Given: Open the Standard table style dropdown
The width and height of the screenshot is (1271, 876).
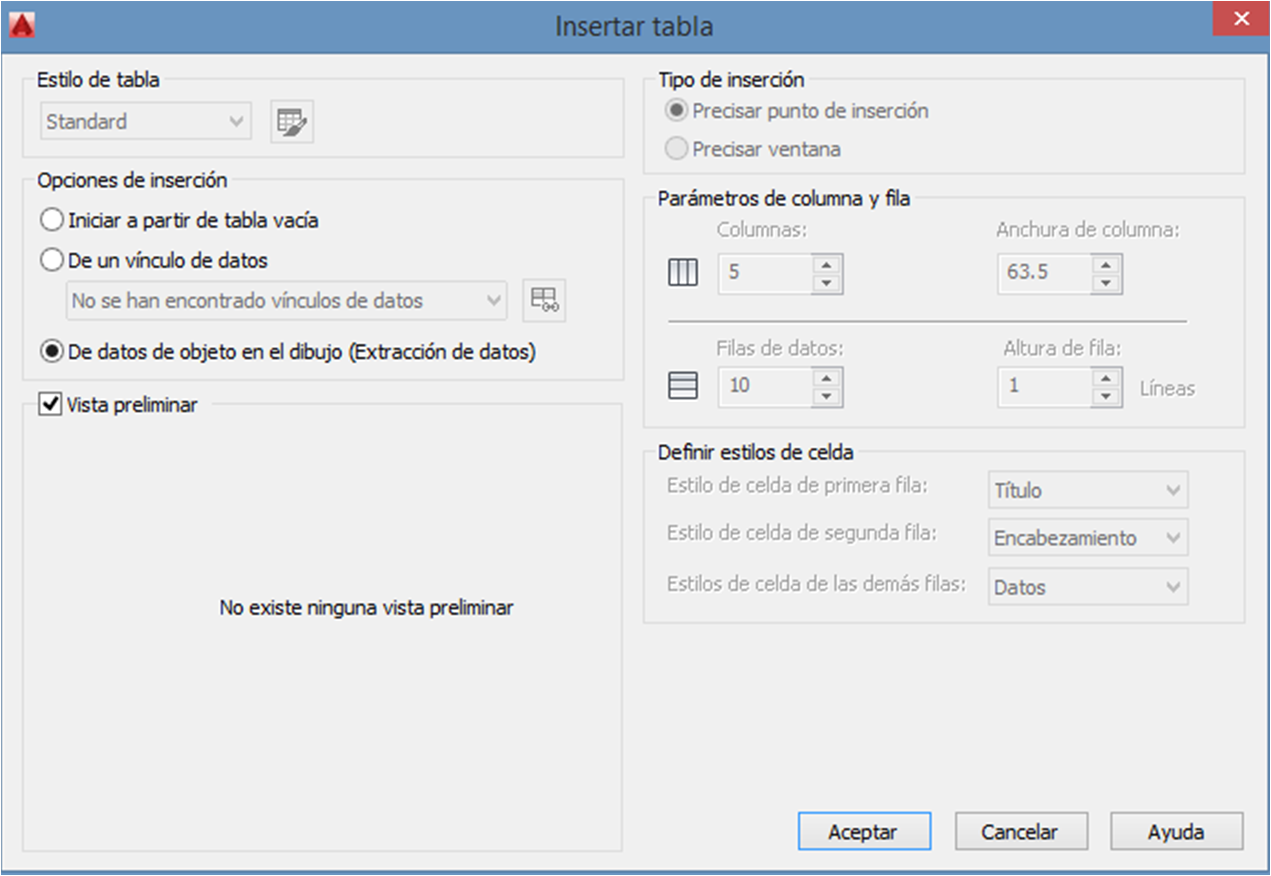Looking at the screenshot, I should pyautogui.click(x=146, y=122).
